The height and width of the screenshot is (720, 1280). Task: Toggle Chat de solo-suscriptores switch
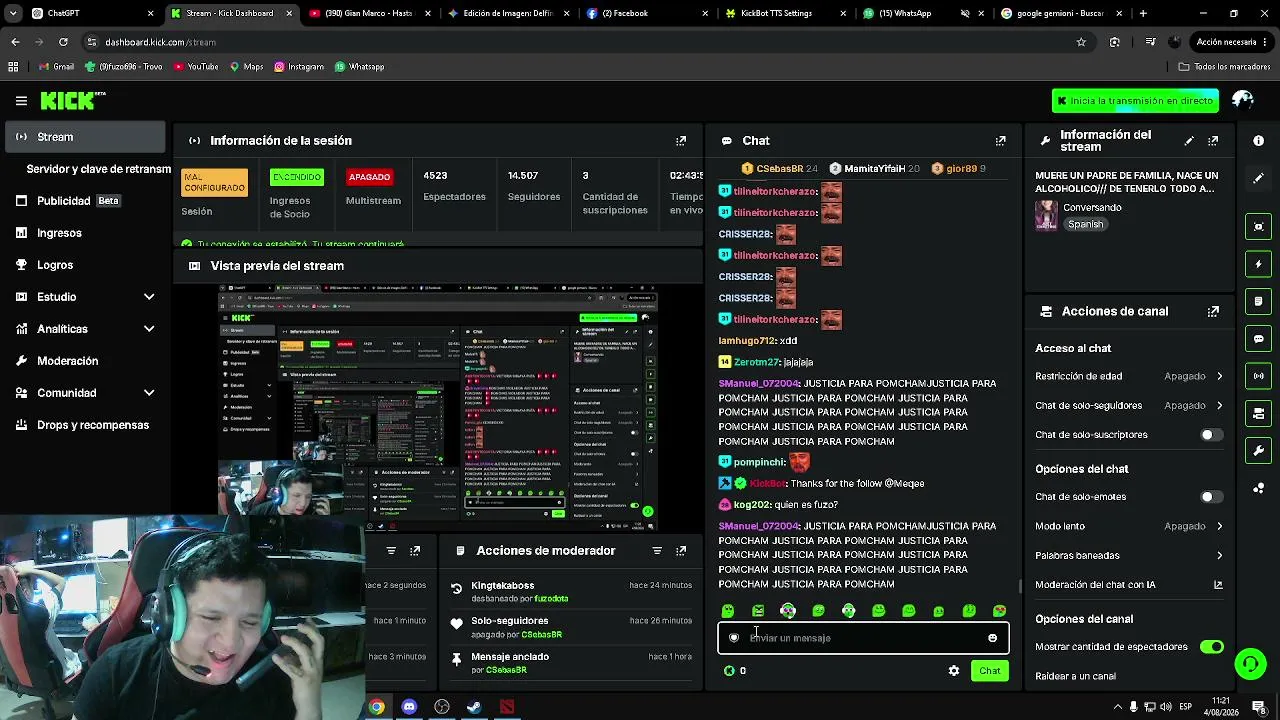(1211, 435)
